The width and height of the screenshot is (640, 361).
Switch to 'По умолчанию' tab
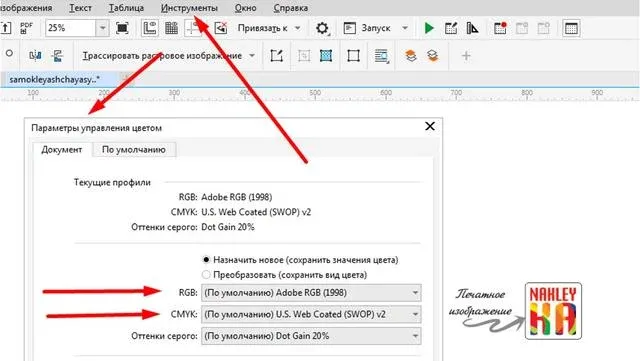pyautogui.click(x=134, y=149)
